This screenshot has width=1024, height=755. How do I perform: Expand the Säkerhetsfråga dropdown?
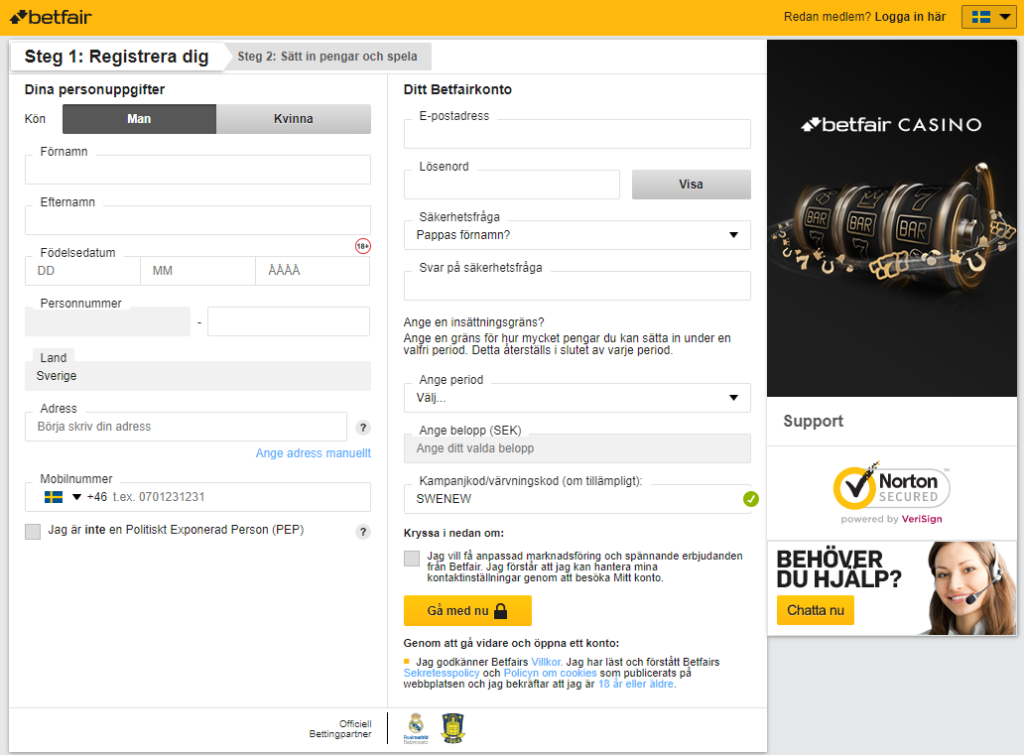point(577,235)
